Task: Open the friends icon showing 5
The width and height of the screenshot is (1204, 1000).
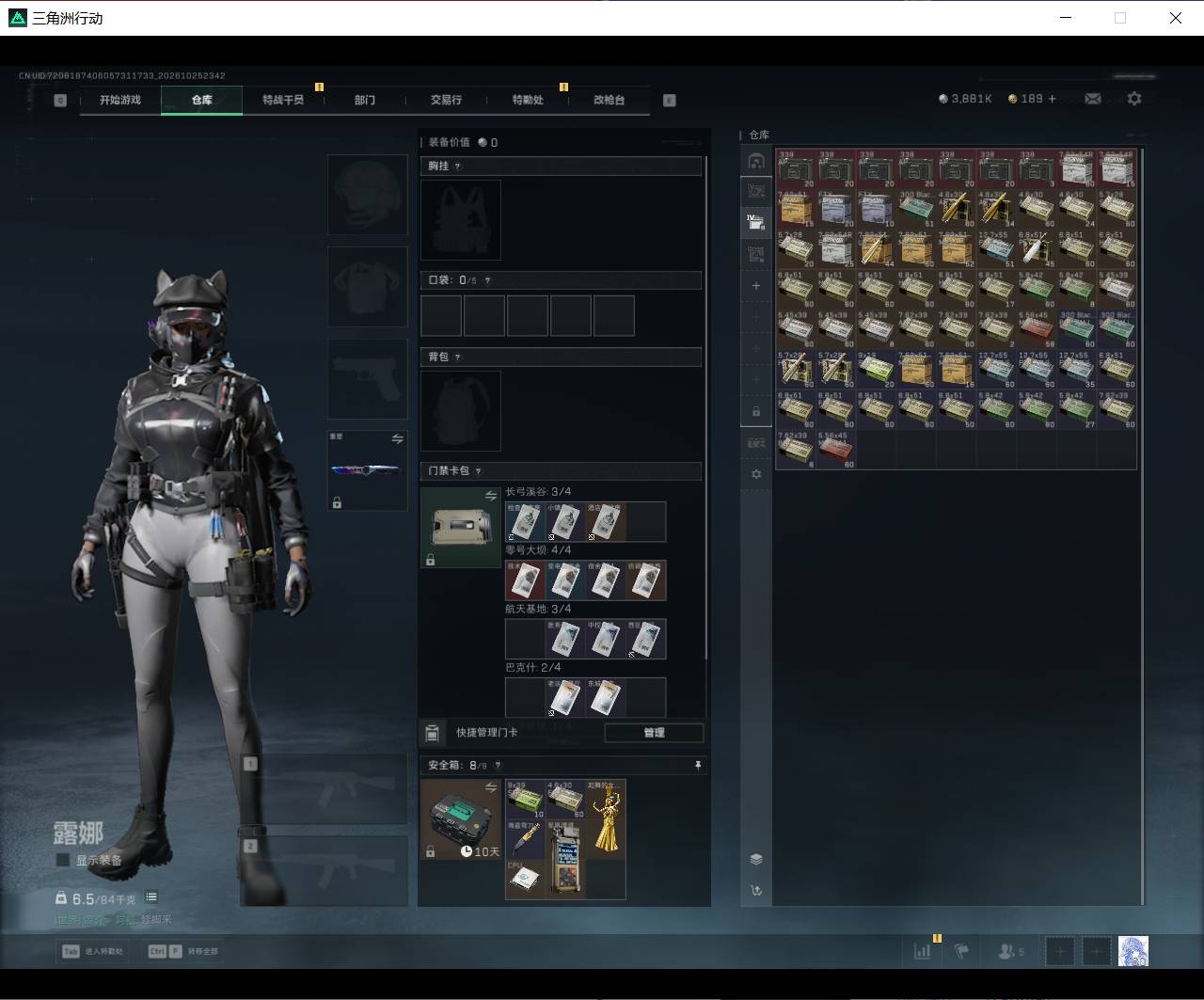Action: [1011, 951]
